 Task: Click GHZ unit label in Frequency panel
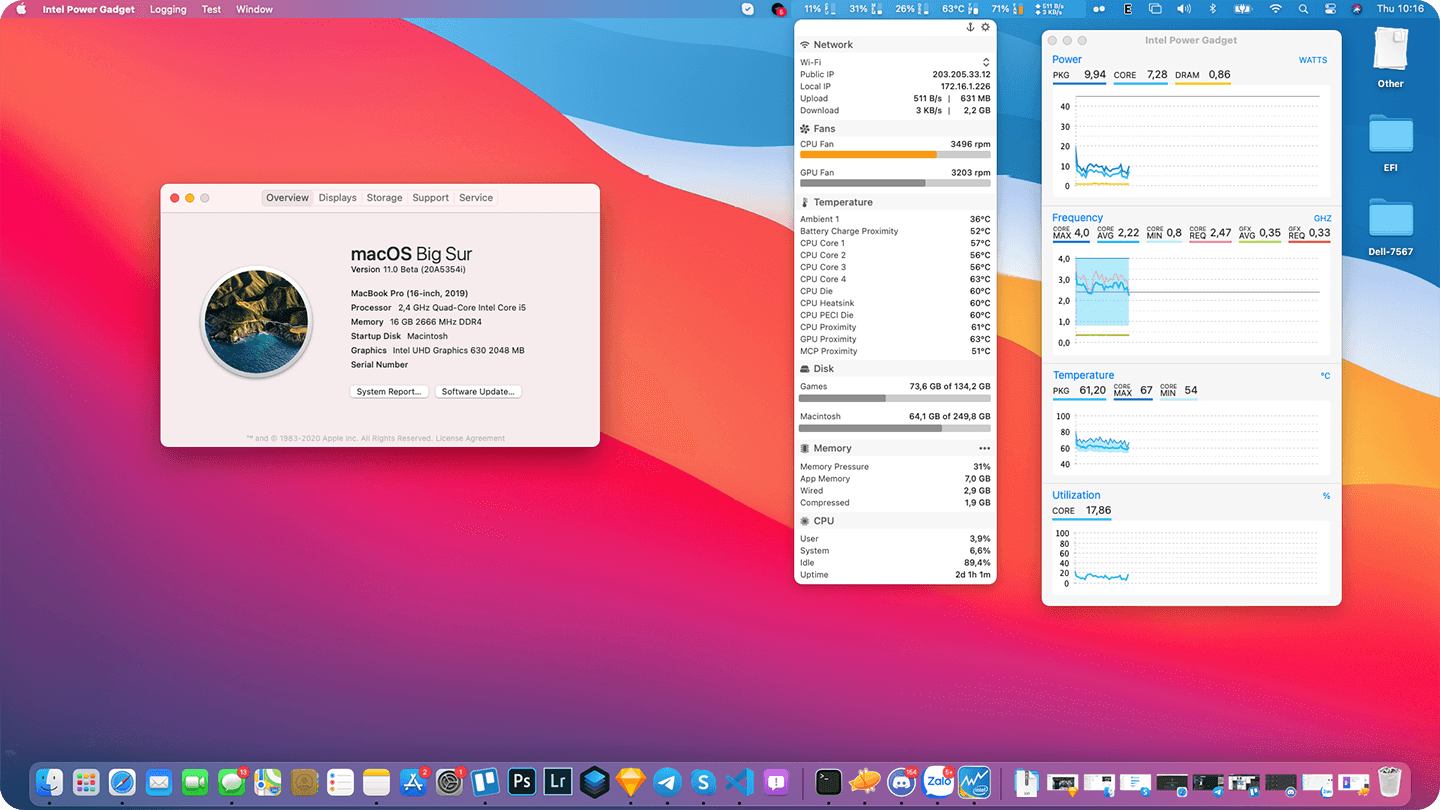(1322, 218)
